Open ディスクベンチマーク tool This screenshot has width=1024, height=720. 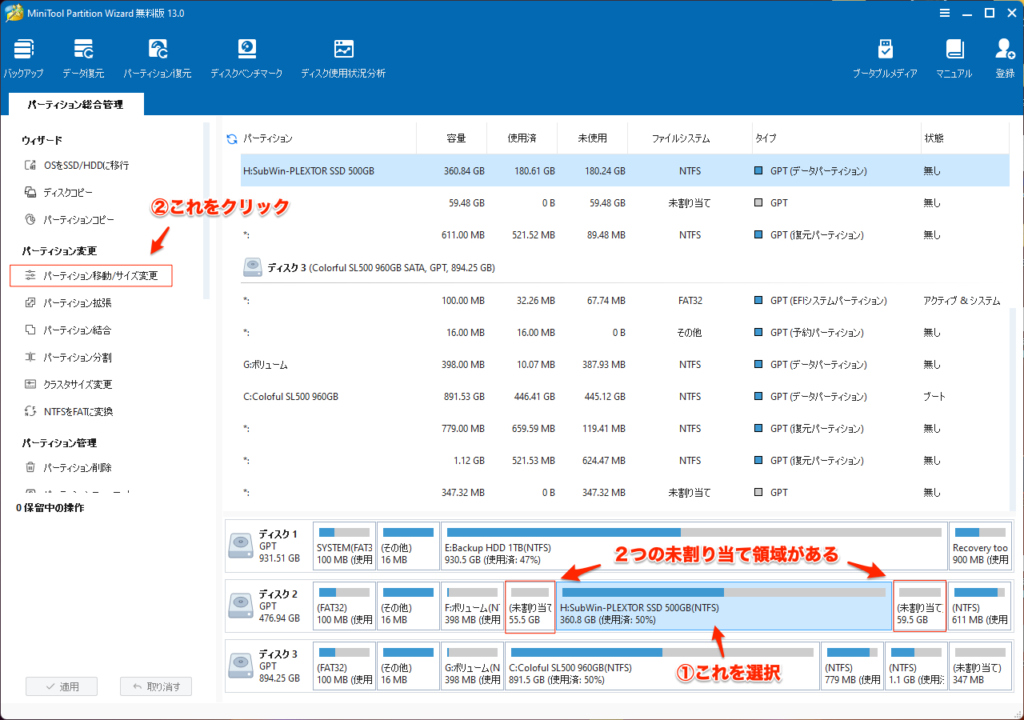(246, 50)
